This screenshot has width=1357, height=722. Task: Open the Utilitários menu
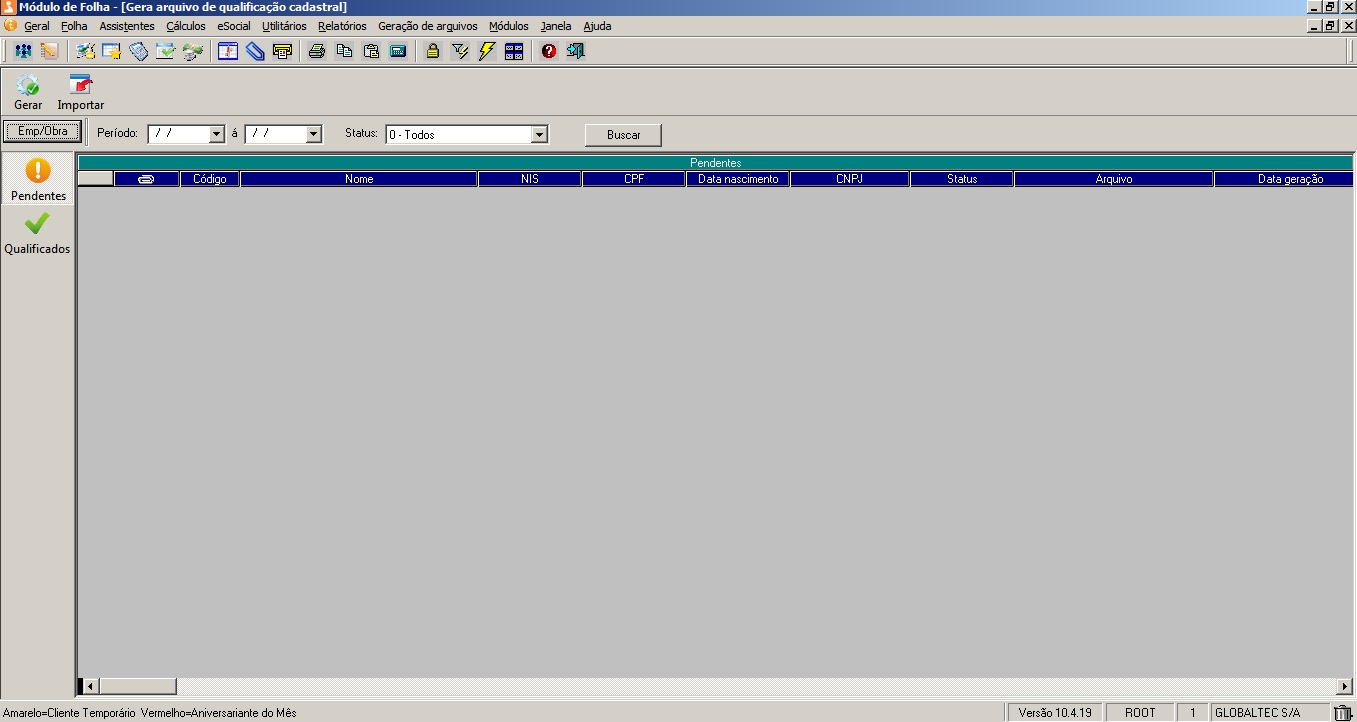284,26
